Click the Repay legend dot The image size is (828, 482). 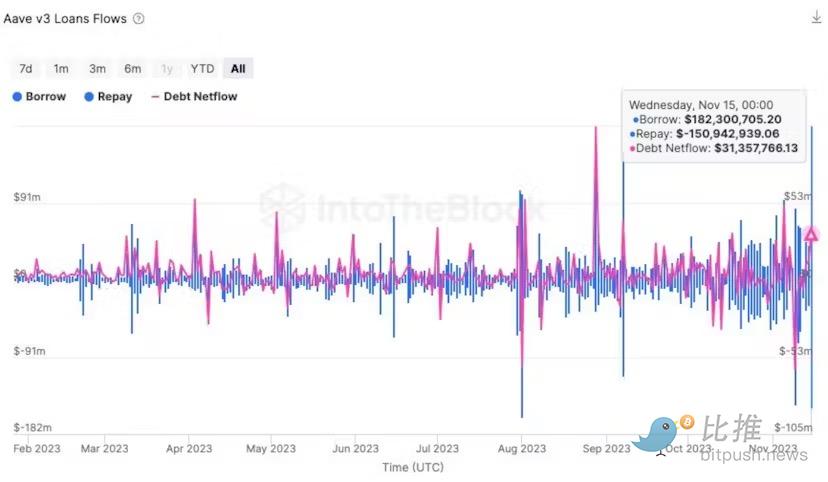89,97
